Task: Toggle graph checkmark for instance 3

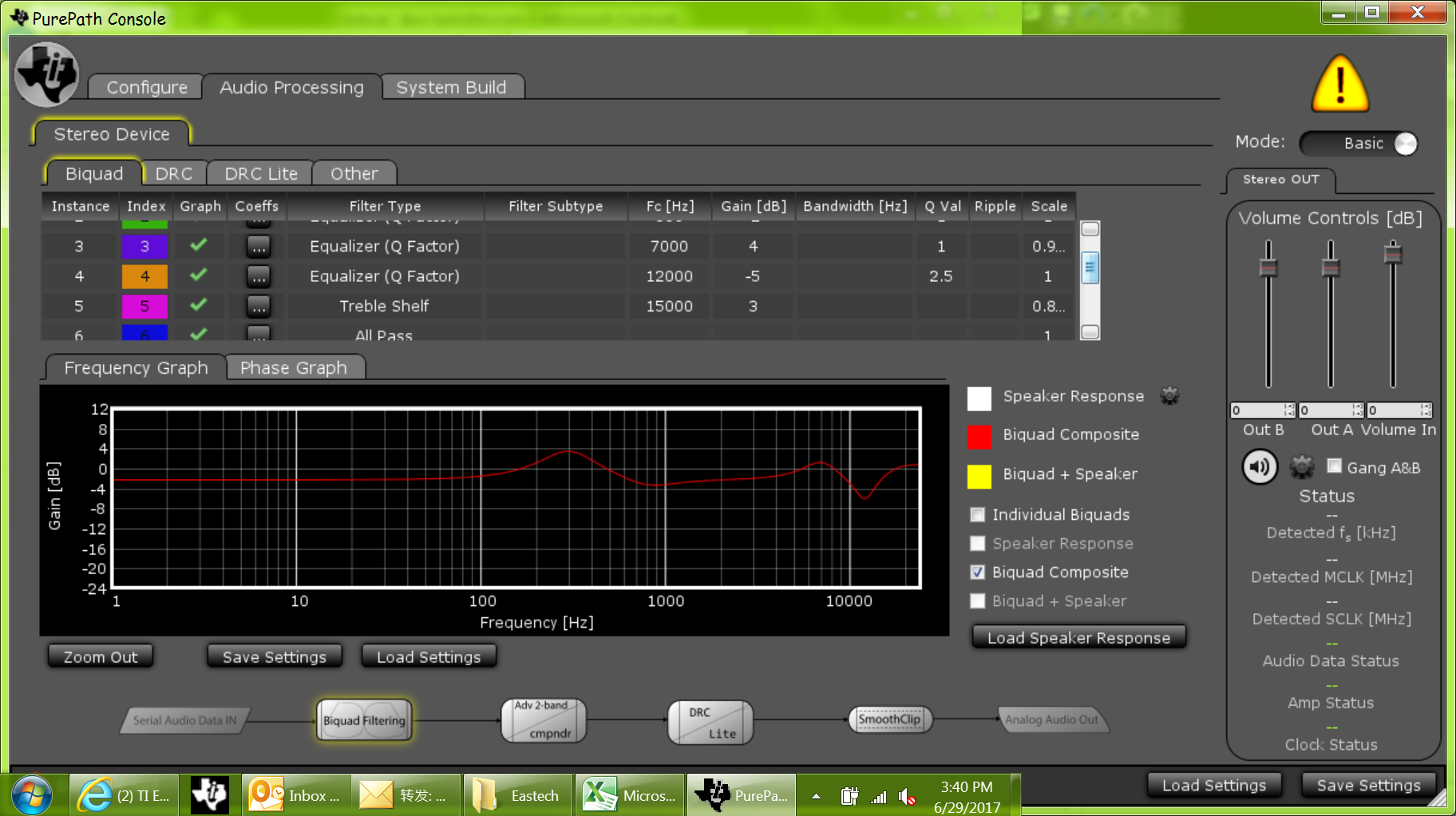Action: pyautogui.click(x=199, y=245)
